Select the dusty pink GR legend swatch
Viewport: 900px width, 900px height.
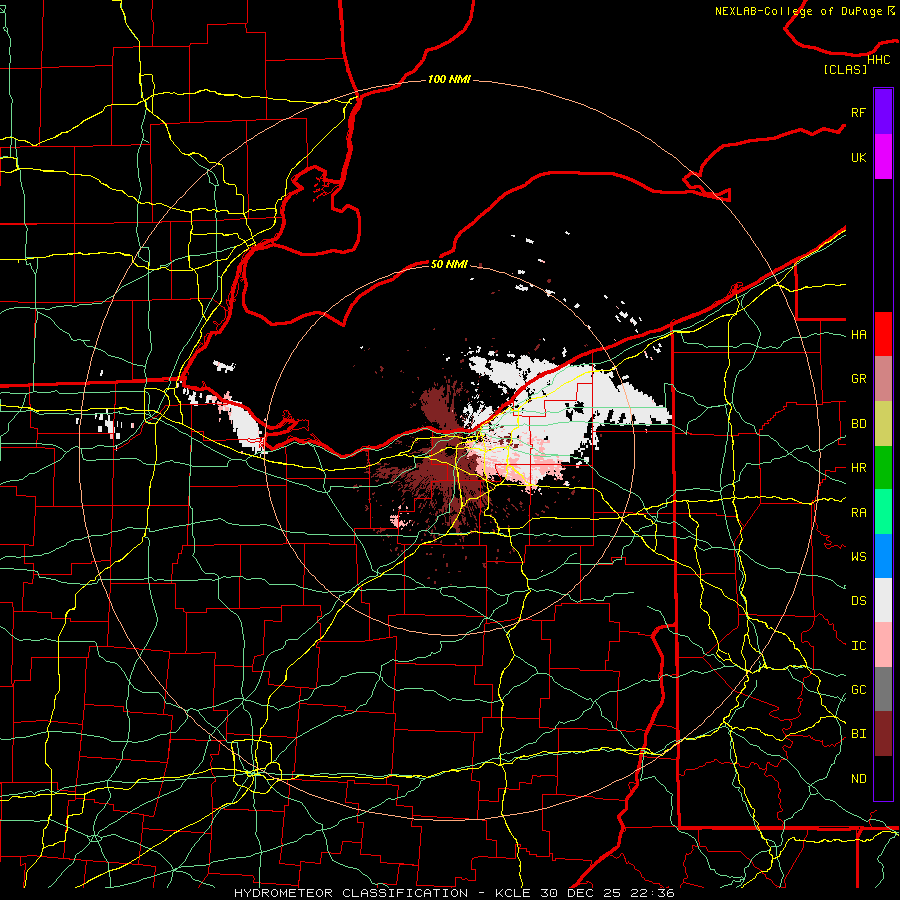tap(883, 379)
